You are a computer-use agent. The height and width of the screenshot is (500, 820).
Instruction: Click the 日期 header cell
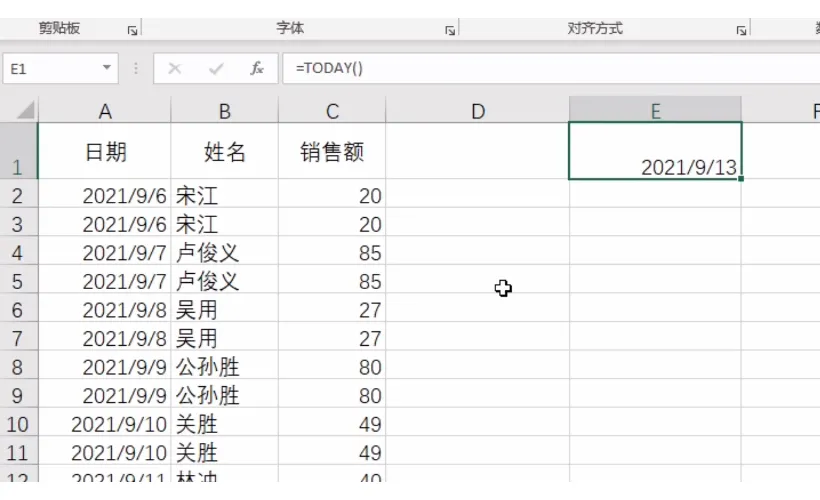pyautogui.click(x=104, y=152)
